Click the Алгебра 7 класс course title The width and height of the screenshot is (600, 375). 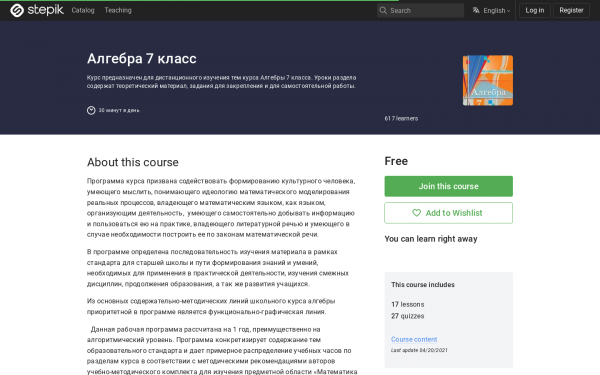pyautogui.click(x=142, y=59)
